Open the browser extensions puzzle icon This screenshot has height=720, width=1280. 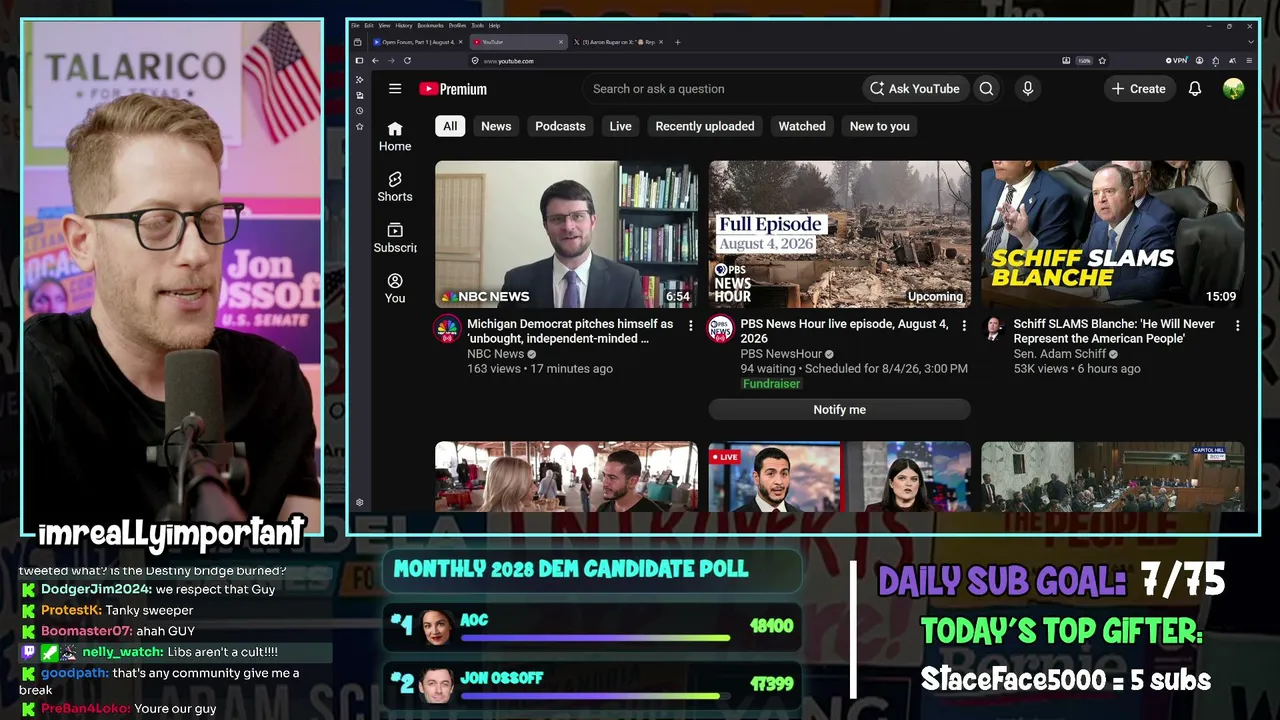[1215, 61]
